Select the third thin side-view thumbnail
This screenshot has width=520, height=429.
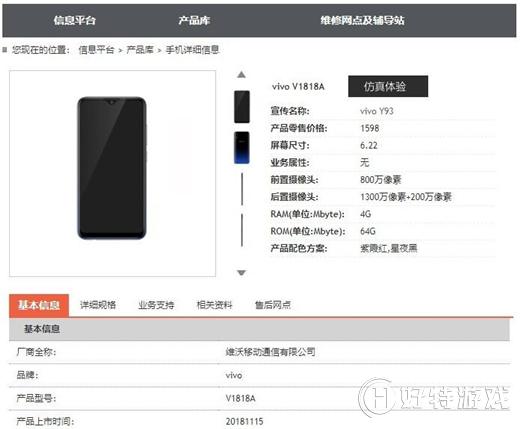(x=242, y=189)
